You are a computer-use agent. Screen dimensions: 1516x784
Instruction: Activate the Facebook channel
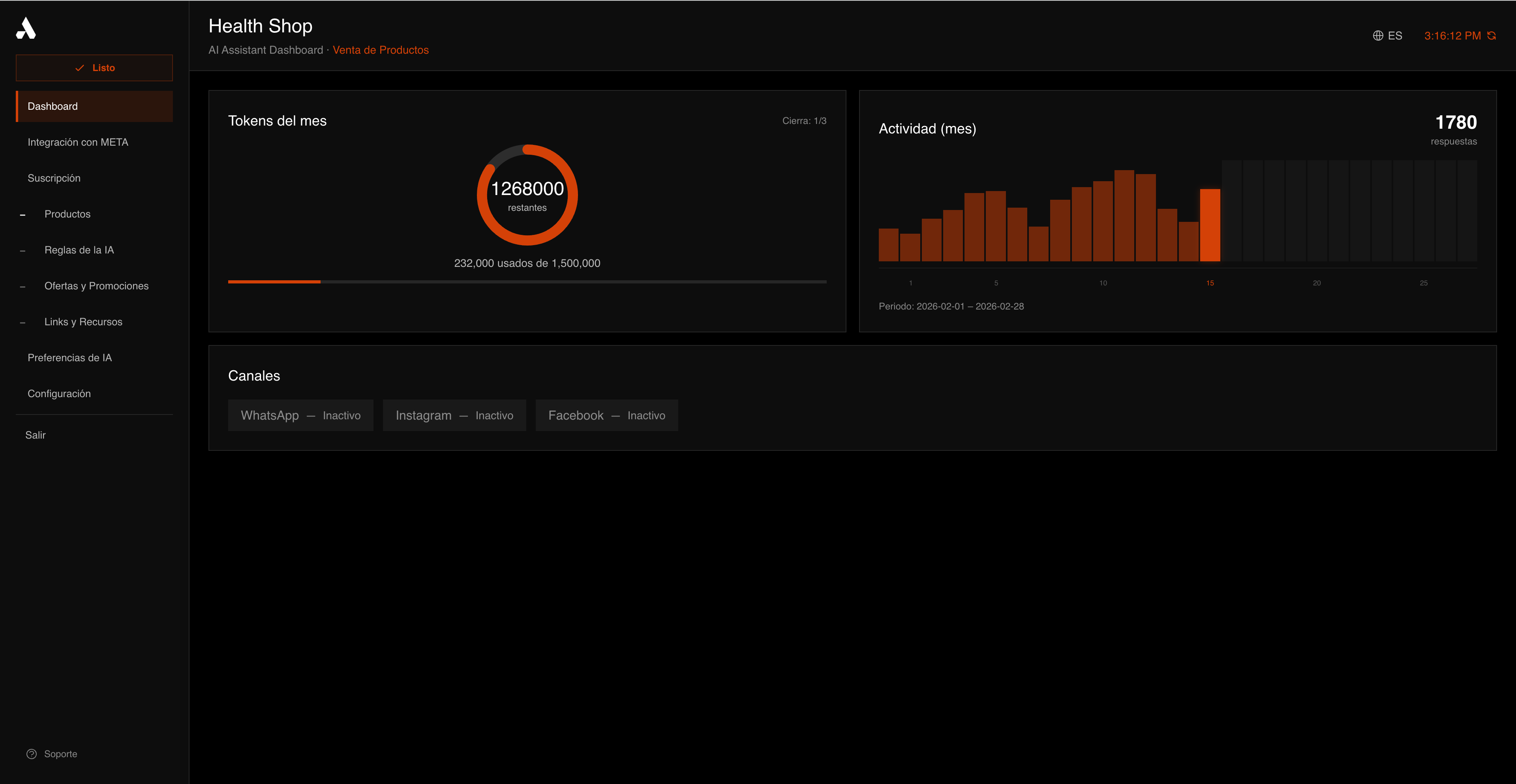tap(607, 415)
